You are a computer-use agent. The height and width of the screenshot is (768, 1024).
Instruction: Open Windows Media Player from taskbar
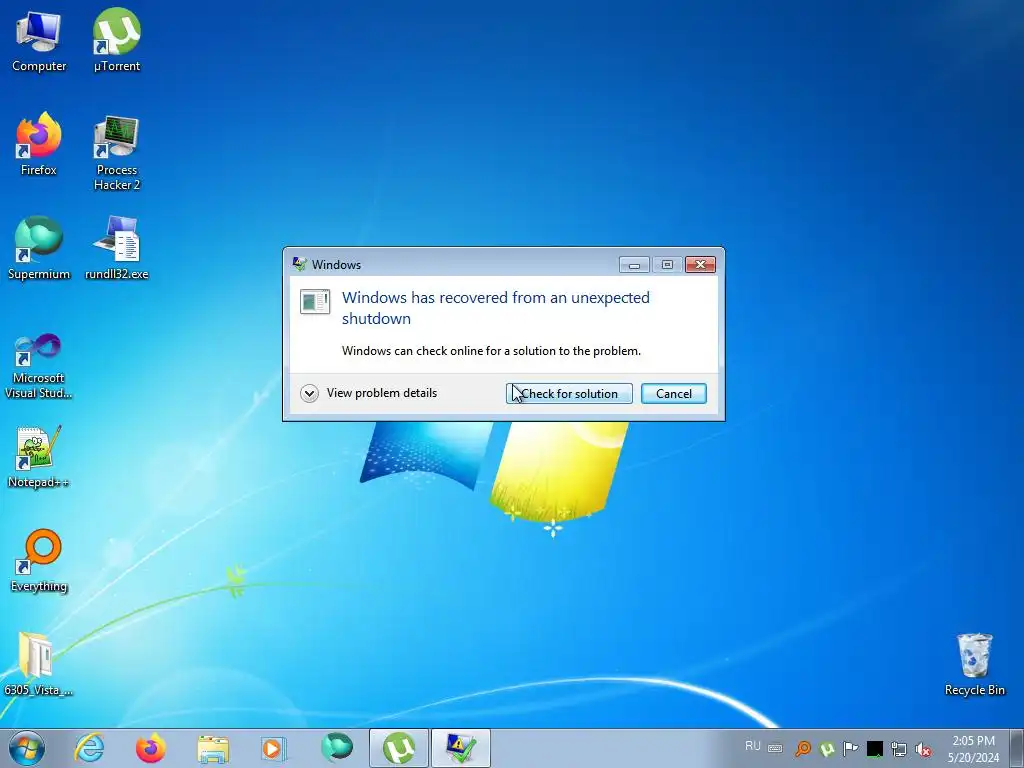[x=274, y=748]
